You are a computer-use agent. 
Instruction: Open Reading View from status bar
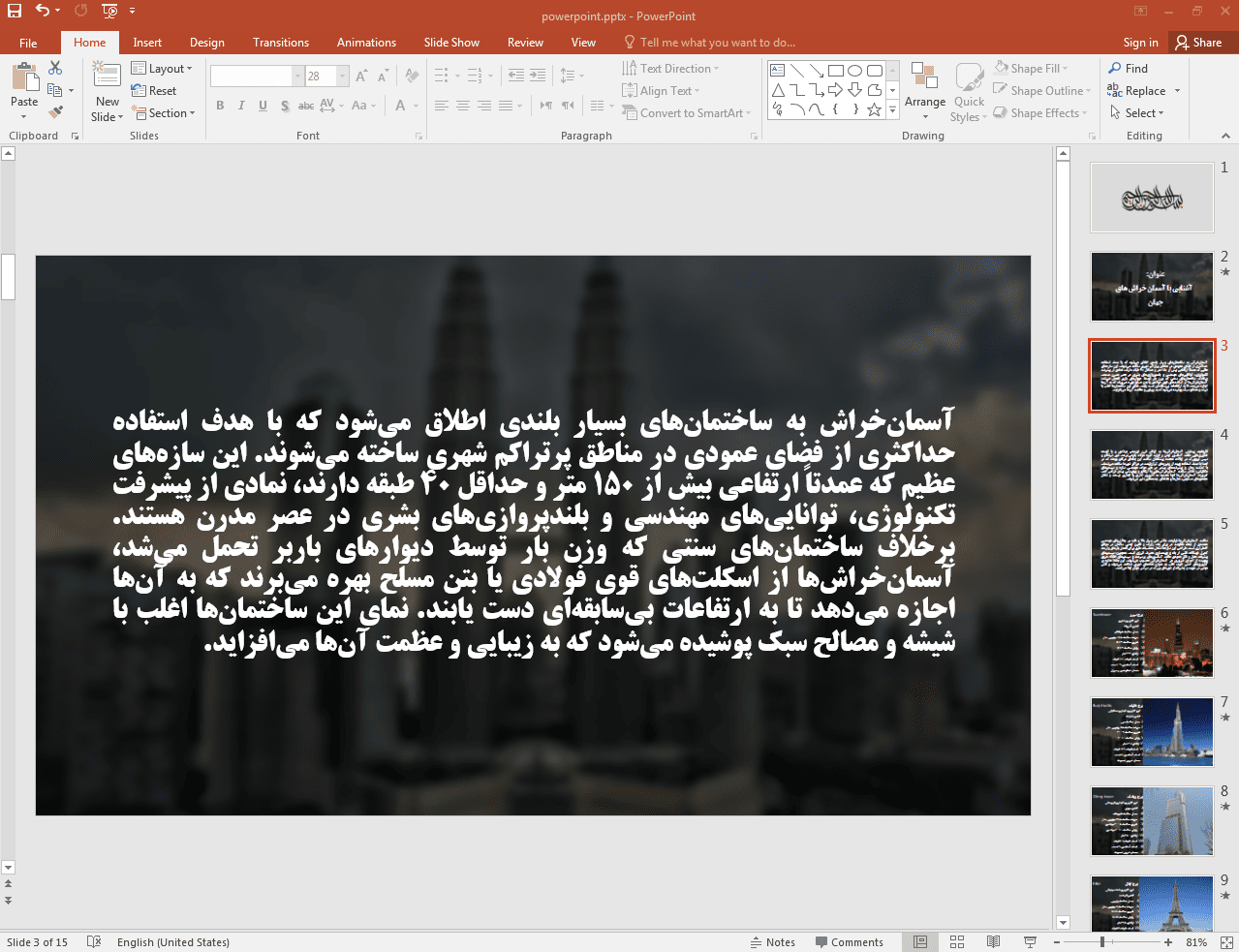[993, 942]
